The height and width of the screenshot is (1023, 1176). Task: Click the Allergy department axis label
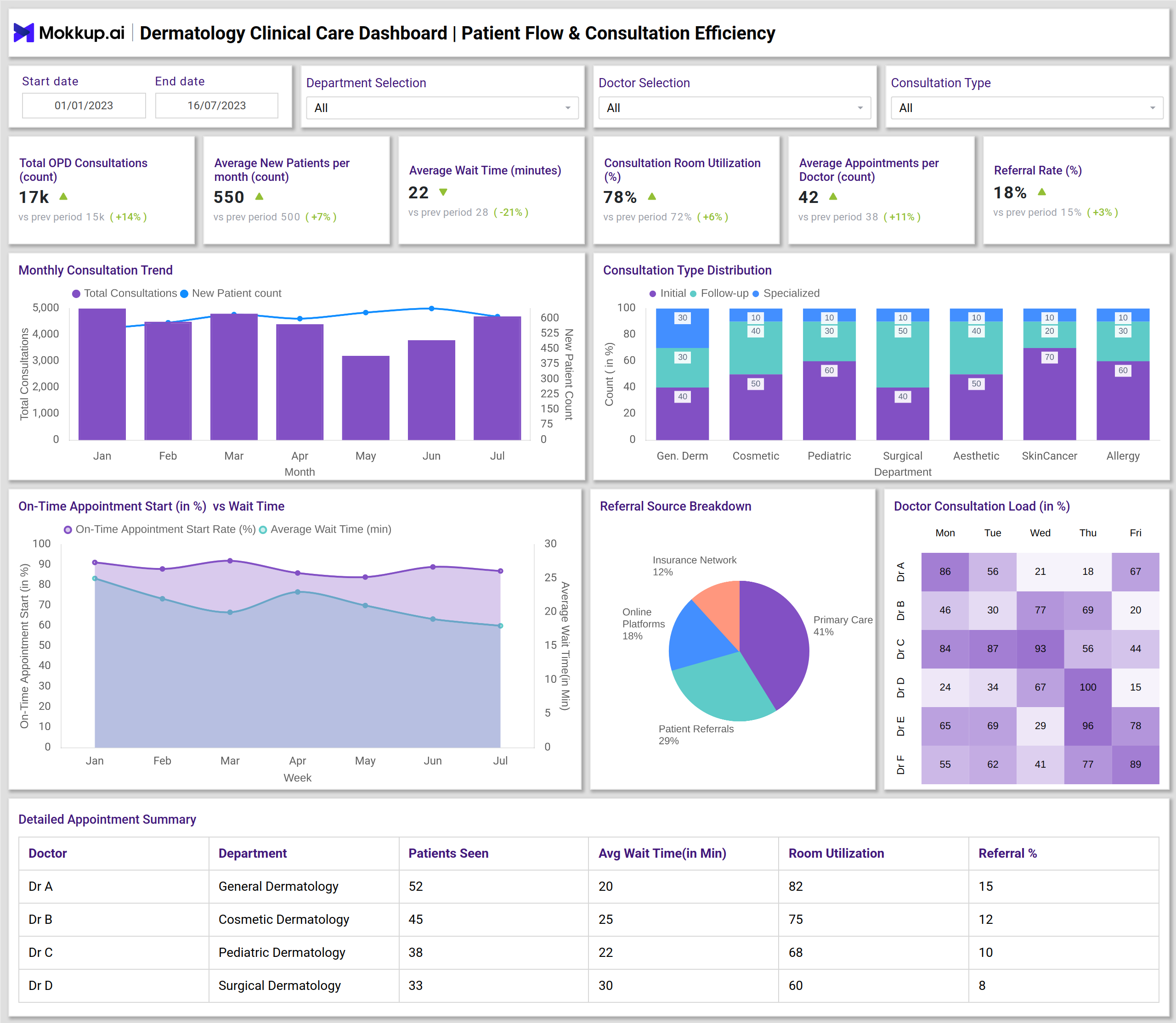(1123, 456)
